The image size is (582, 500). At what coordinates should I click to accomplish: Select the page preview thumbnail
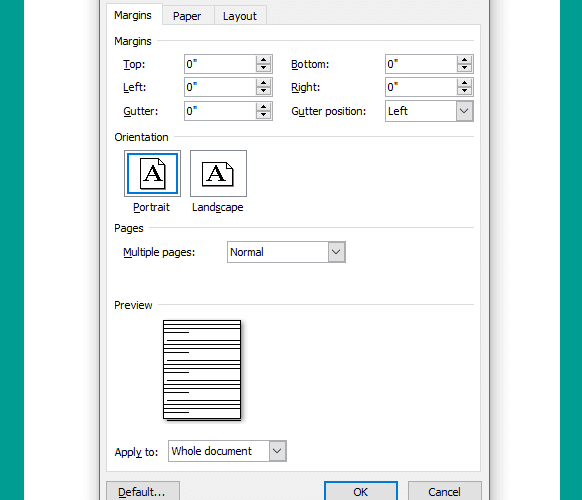(x=202, y=370)
